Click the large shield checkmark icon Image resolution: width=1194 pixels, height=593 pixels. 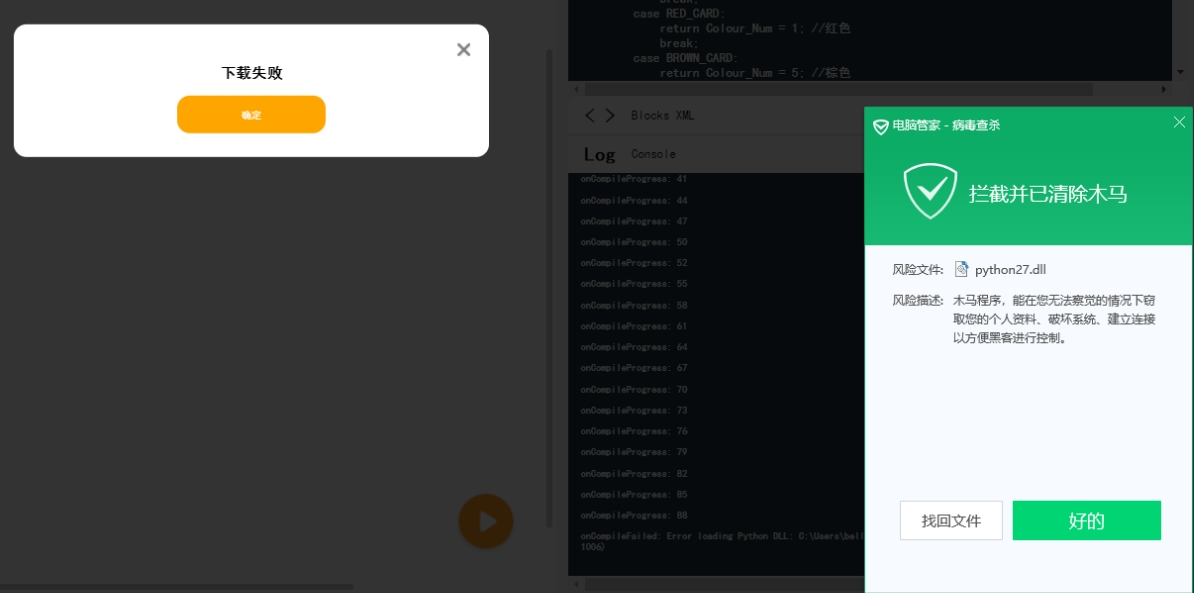(x=930, y=192)
